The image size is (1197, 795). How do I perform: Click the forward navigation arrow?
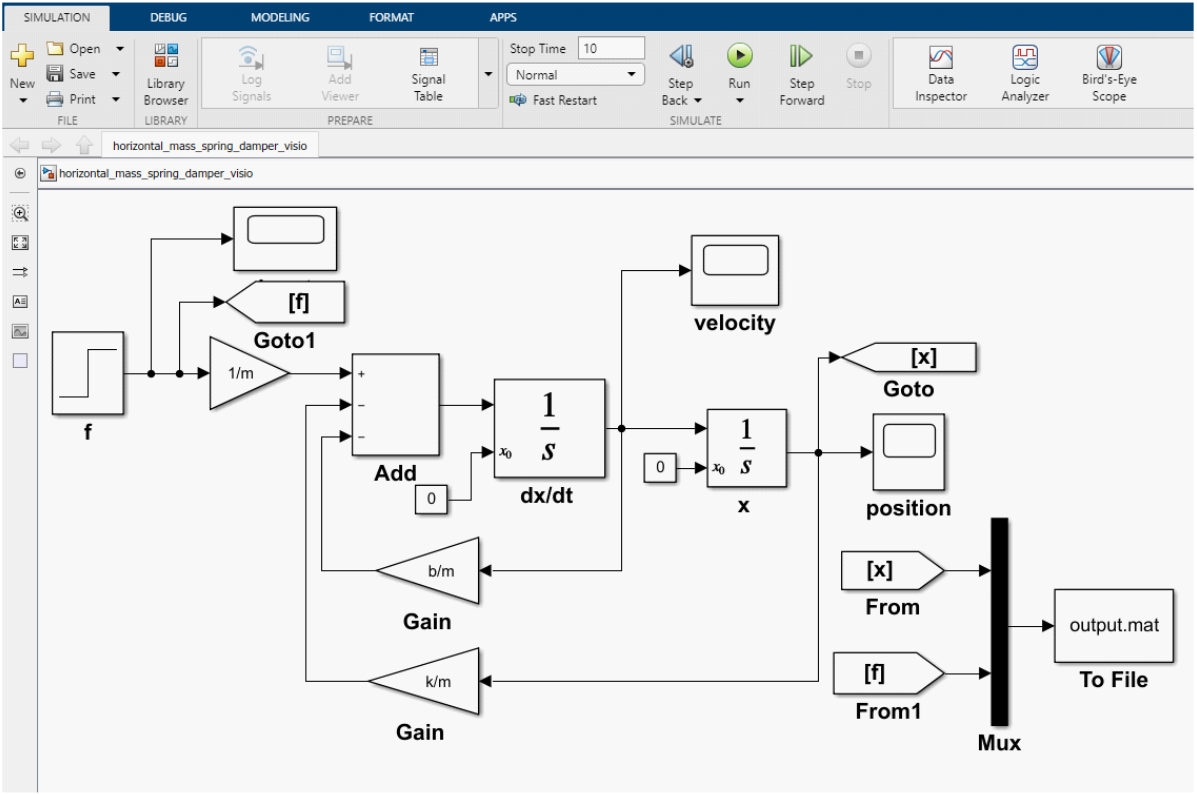pyautogui.click(x=51, y=144)
